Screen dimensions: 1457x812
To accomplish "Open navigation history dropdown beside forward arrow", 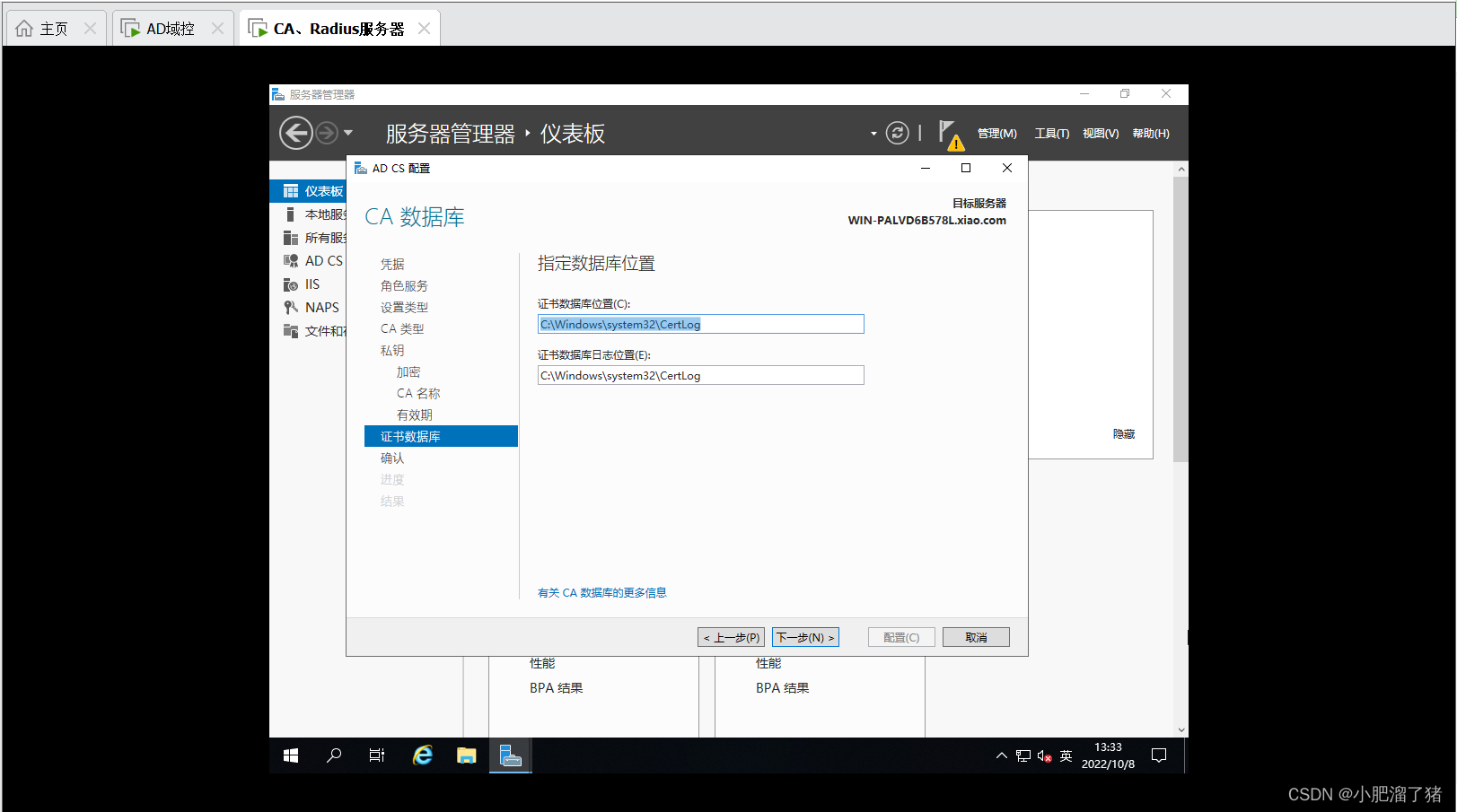I will click(x=348, y=133).
